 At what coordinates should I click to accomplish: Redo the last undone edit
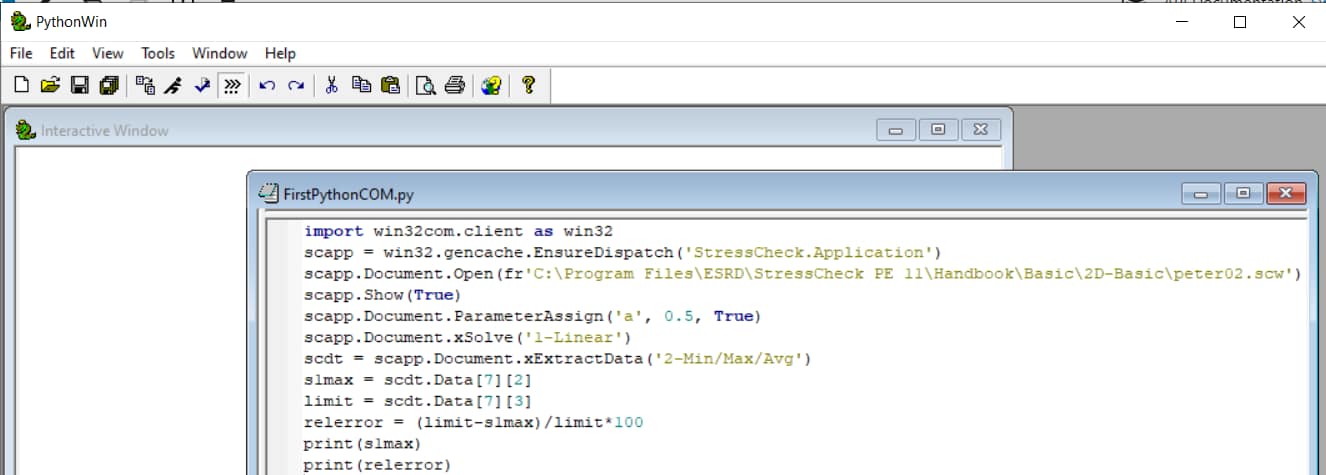click(296, 86)
